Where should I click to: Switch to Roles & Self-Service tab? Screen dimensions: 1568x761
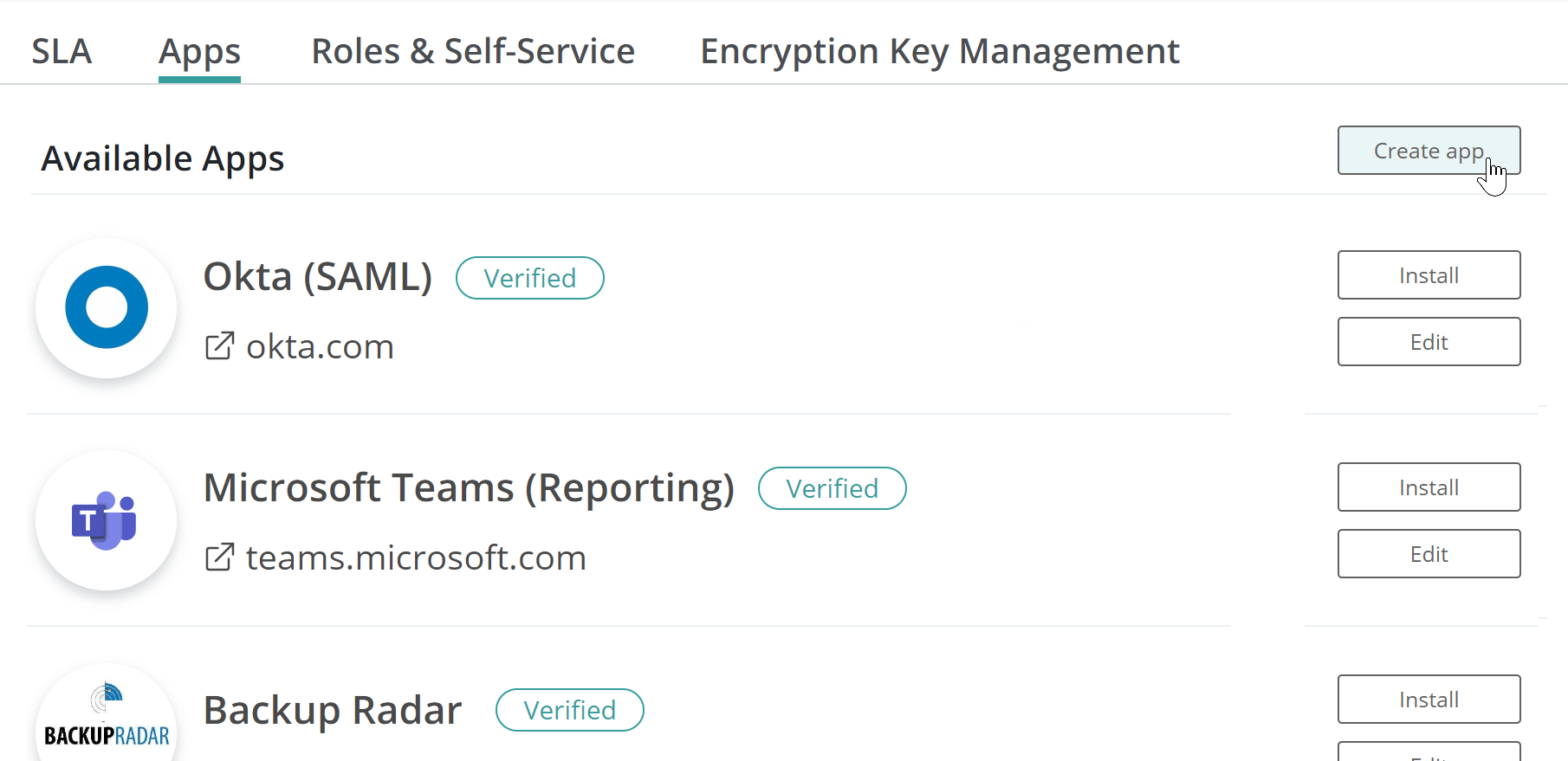point(473,51)
